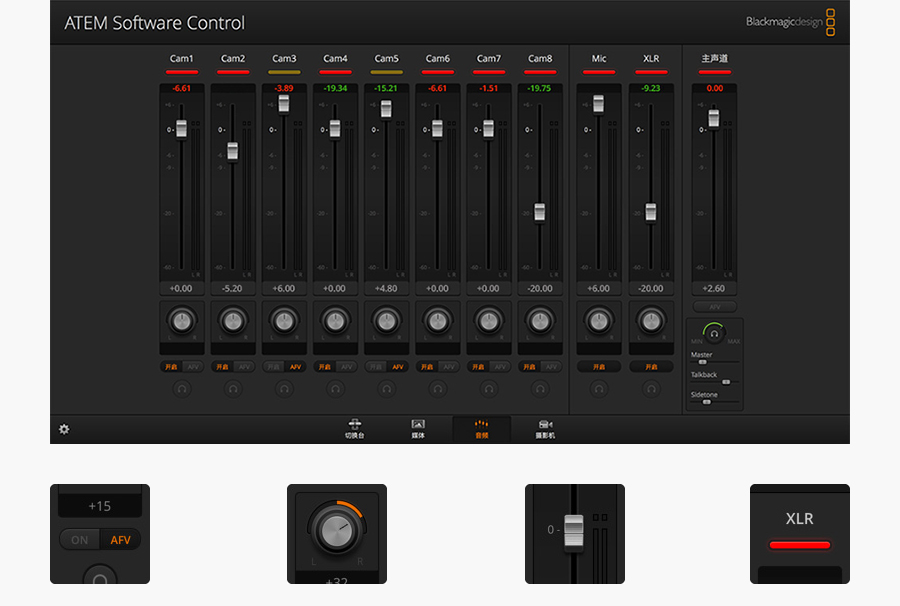Image resolution: width=900 pixels, height=606 pixels.
Task: Solo Cam1 with its headphone button
Action: 182,389
